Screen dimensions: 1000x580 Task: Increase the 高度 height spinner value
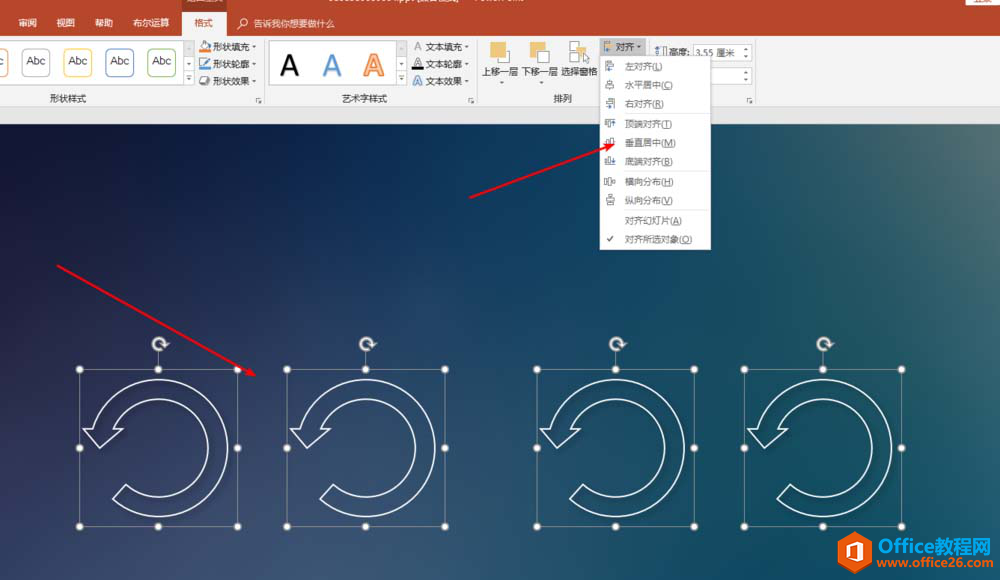746,48
